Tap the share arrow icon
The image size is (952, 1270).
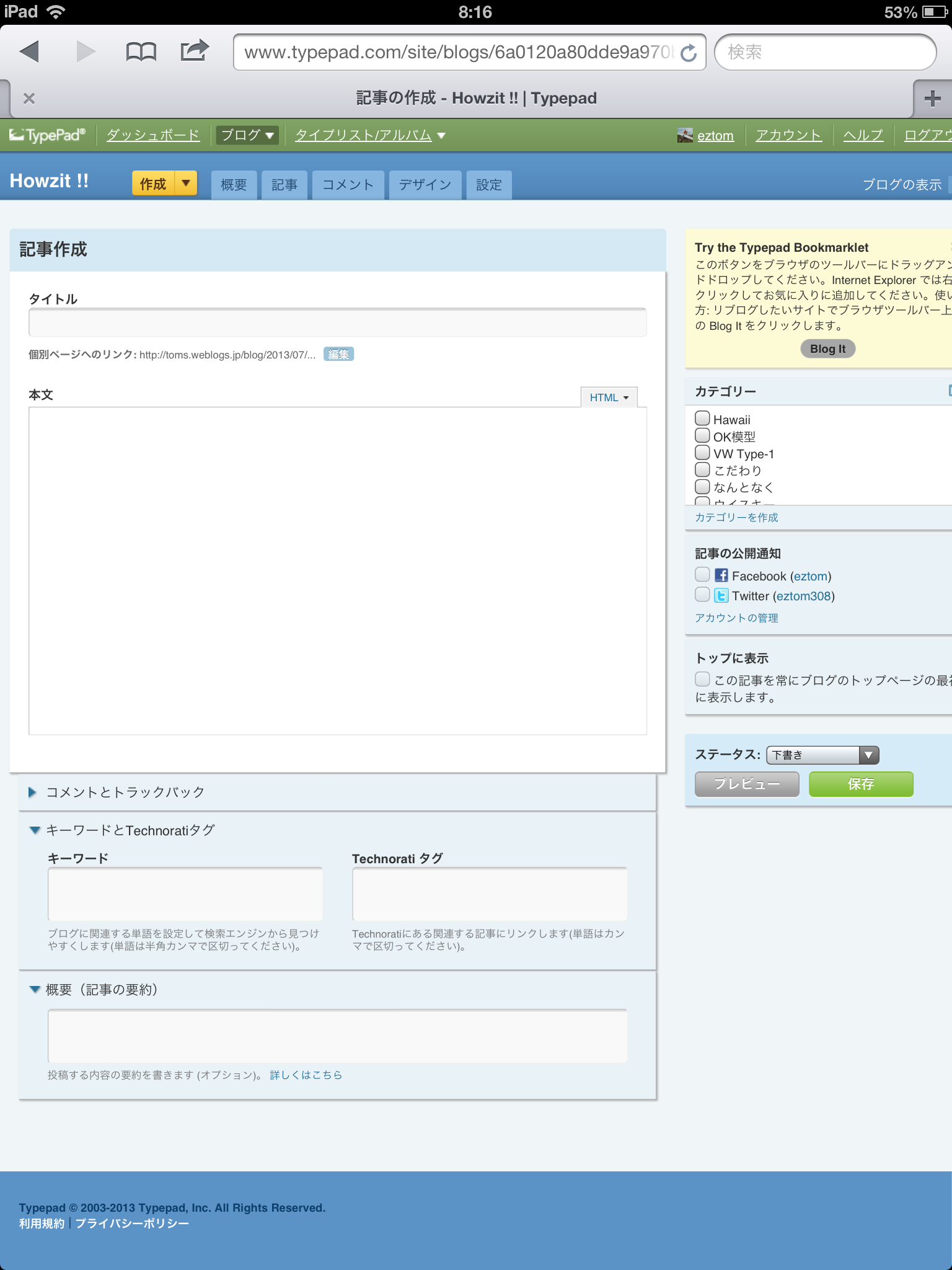click(195, 51)
